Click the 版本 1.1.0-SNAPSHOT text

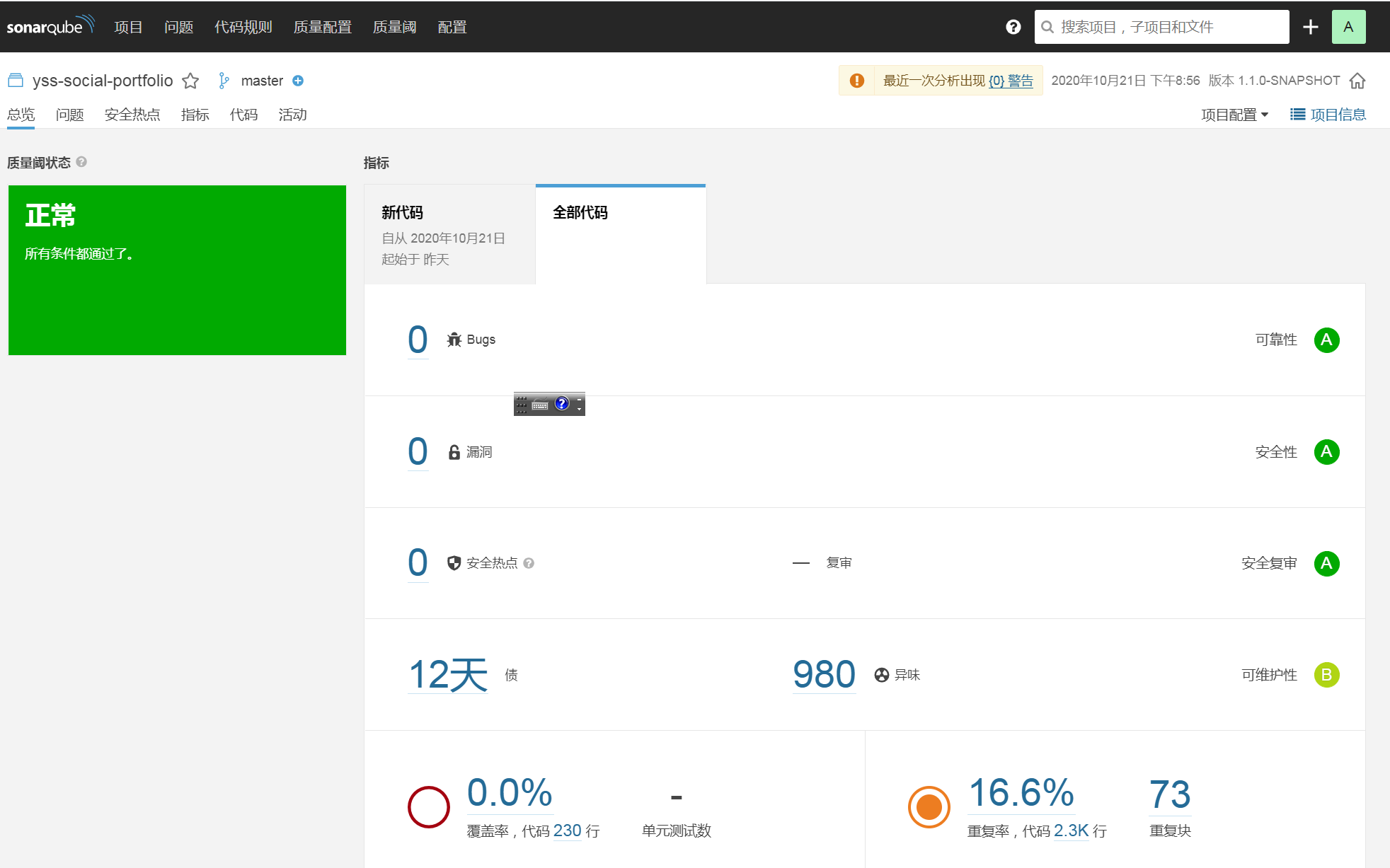click(x=1274, y=81)
